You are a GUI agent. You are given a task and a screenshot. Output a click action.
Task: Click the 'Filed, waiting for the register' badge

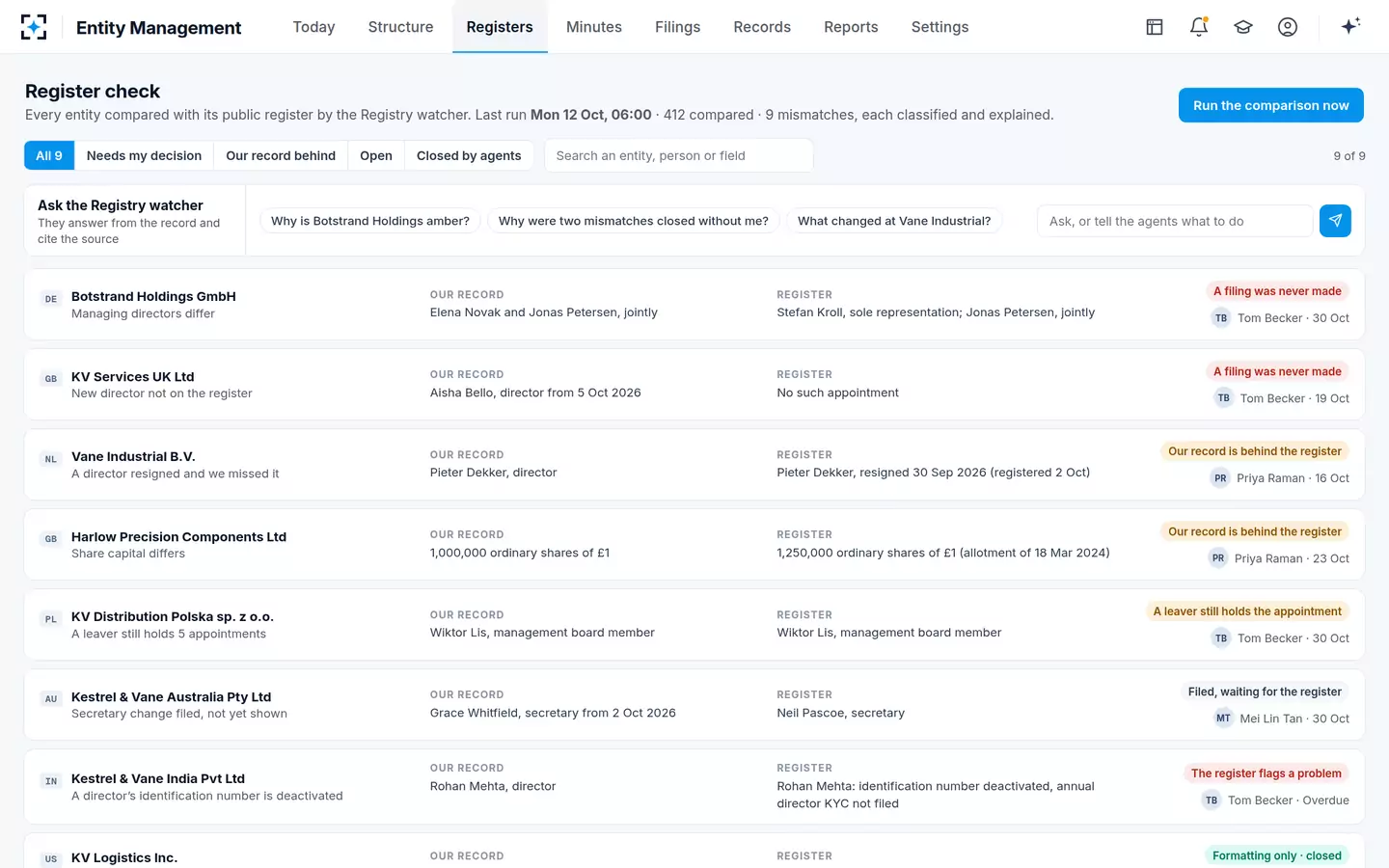pyautogui.click(x=1265, y=692)
